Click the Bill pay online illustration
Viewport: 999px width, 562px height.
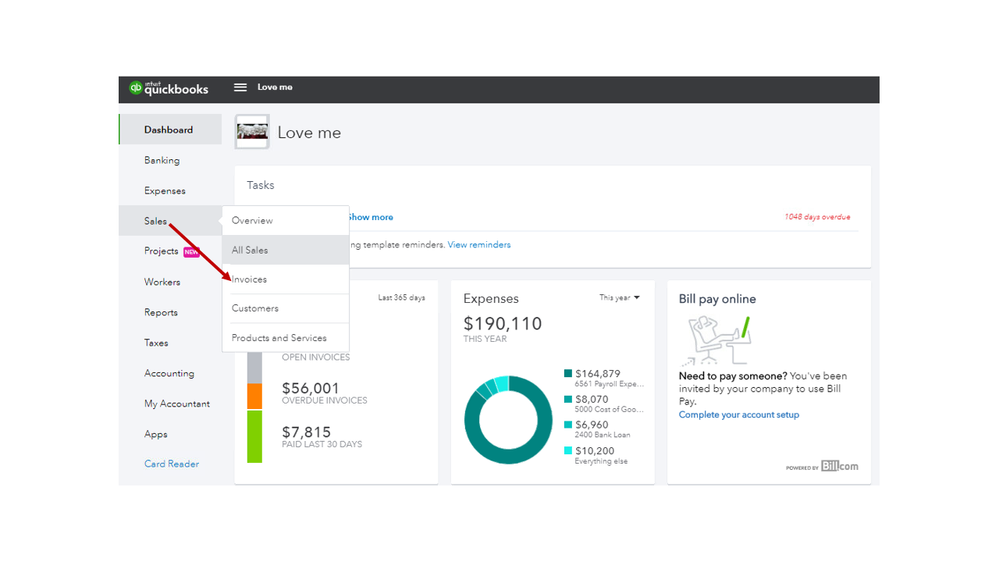[x=719, y=340]
